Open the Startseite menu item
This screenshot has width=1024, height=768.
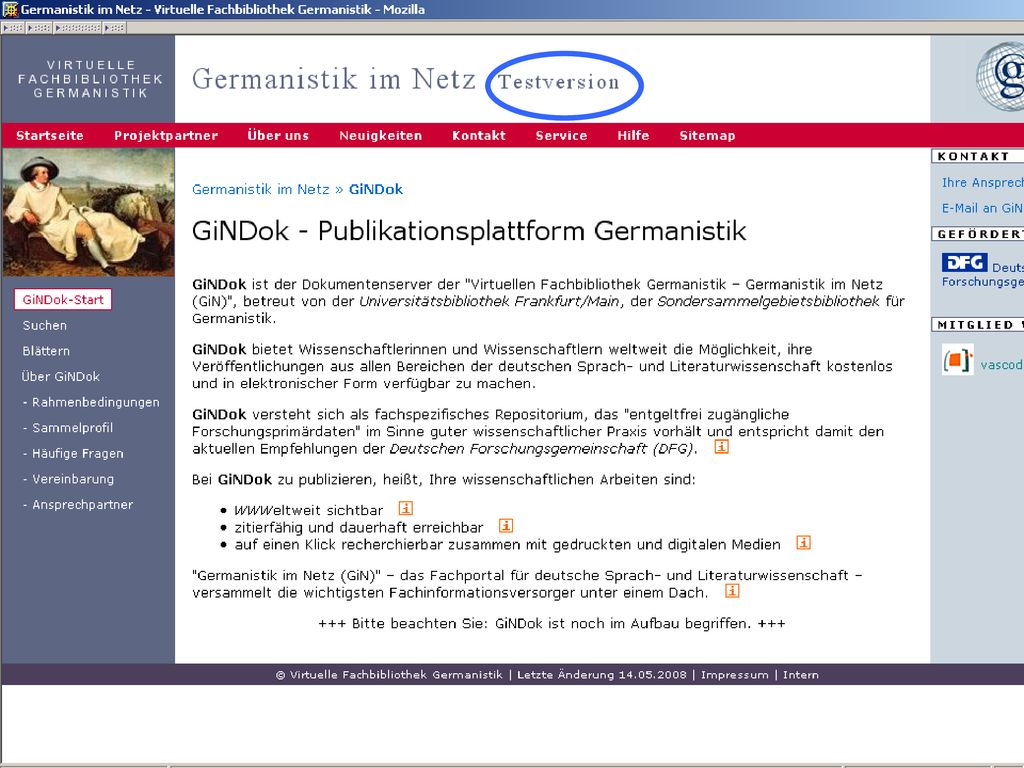click(x=50, y=136)
